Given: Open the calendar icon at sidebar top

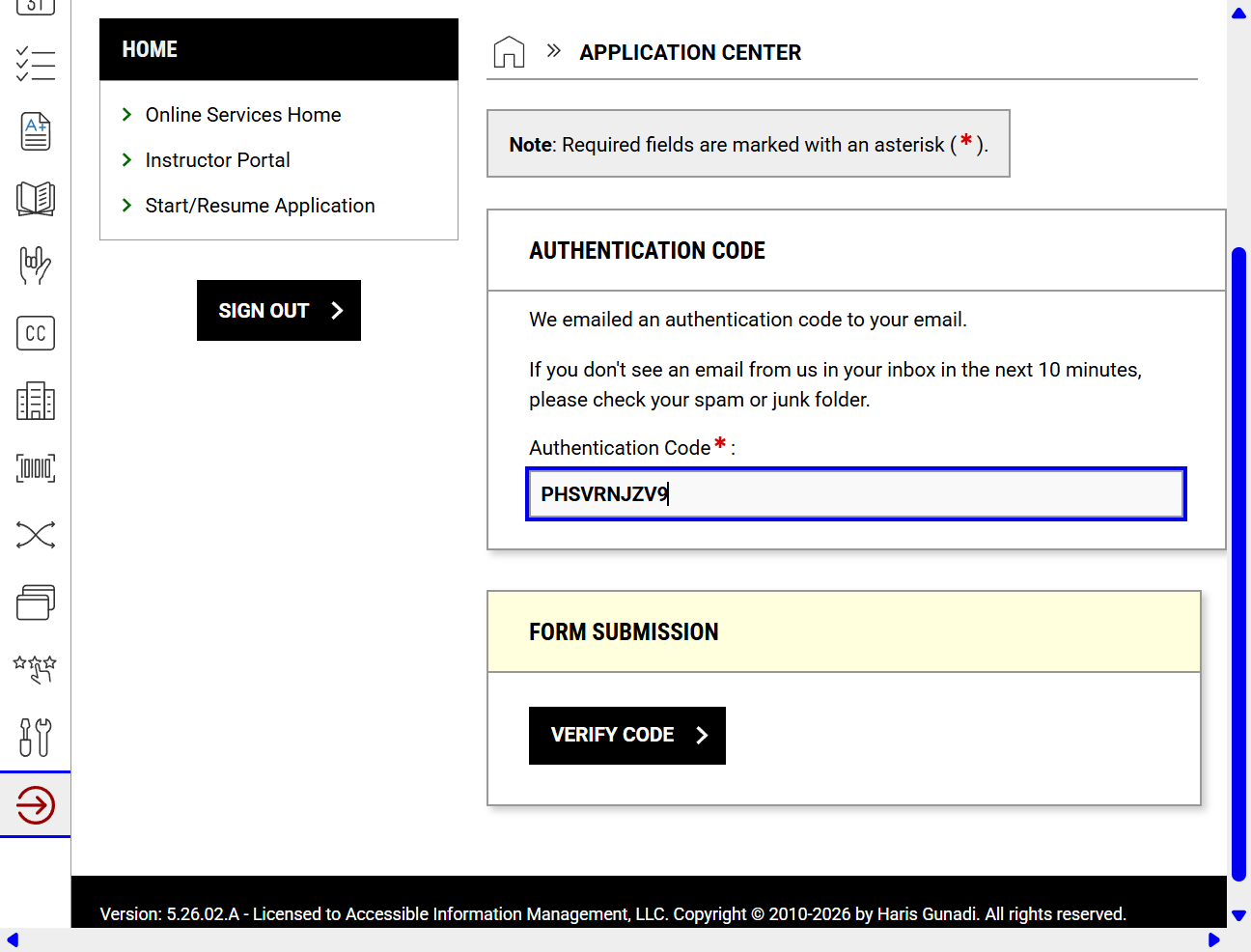Looking at the screenshot, I should (36, 6).
